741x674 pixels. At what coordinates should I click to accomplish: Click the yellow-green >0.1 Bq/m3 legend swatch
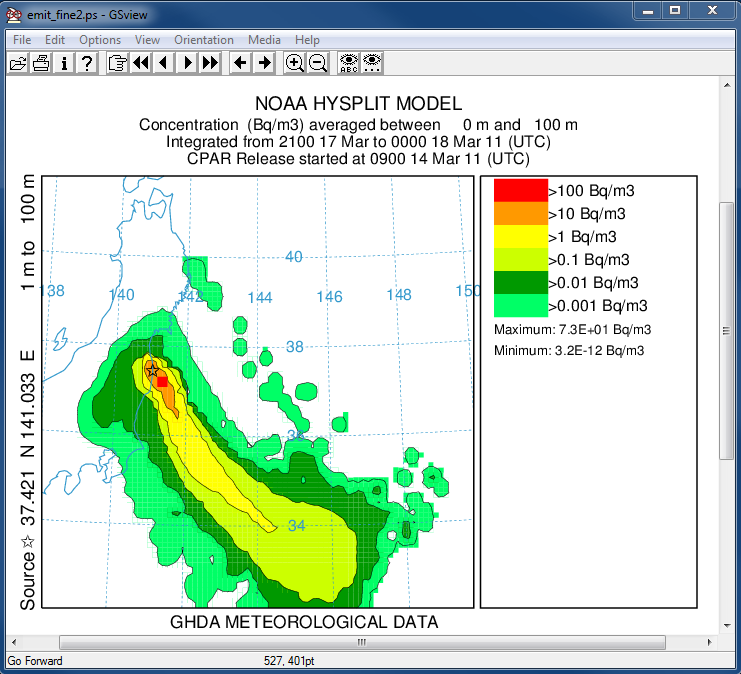click(x=521, y=259)
